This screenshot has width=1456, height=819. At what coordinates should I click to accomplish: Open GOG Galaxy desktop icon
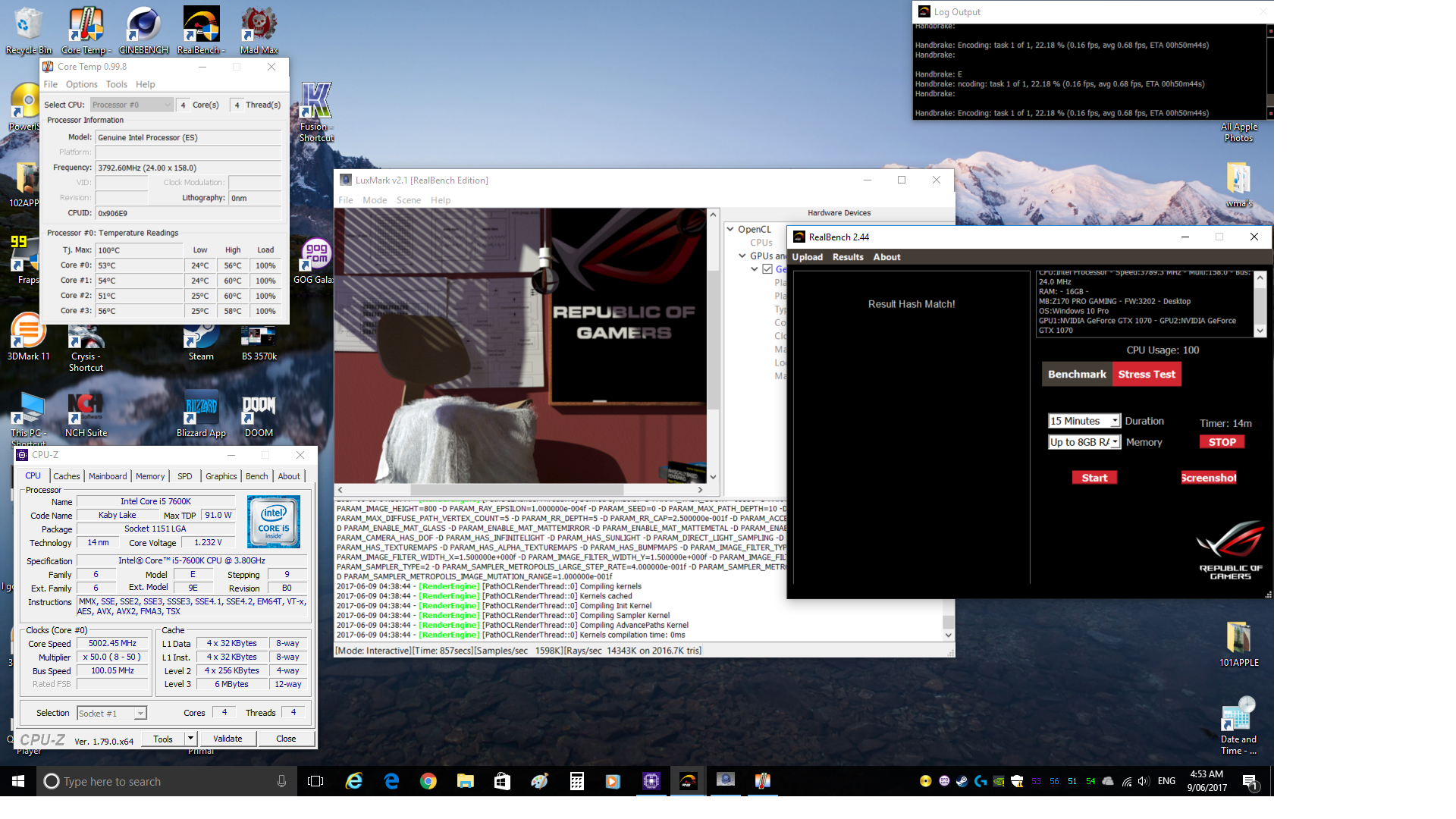[315, 262]
